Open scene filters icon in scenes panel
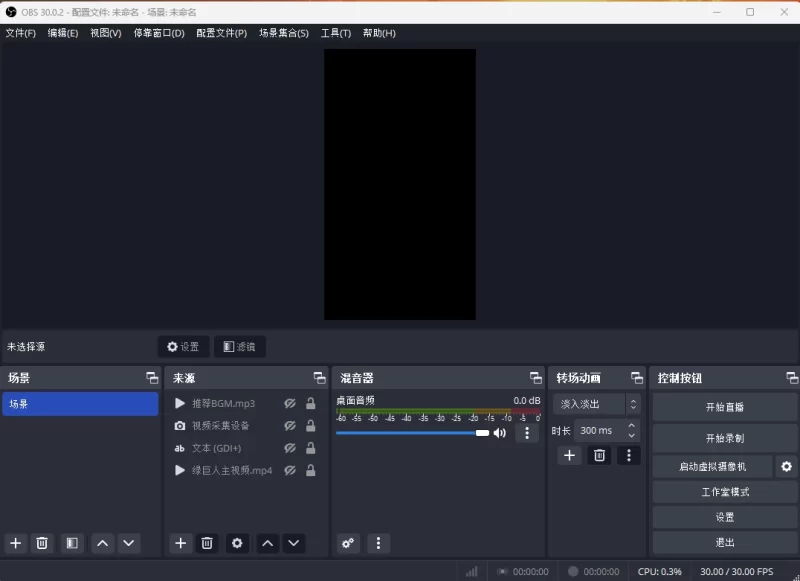The image size is (800, 581). point(71,543)
